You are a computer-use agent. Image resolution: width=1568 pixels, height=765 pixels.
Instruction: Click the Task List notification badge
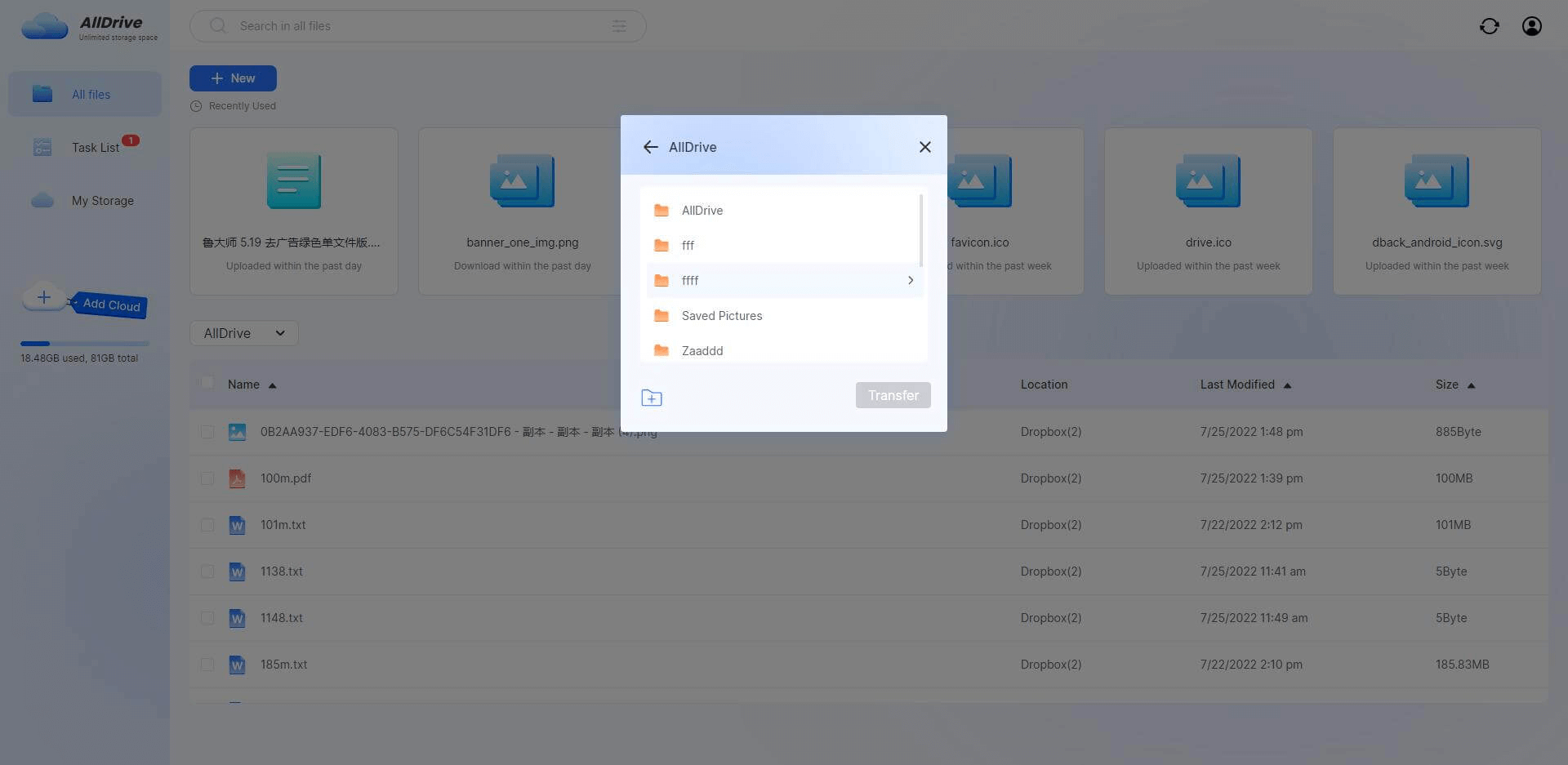pyautogui.click(x=131, y=140)
